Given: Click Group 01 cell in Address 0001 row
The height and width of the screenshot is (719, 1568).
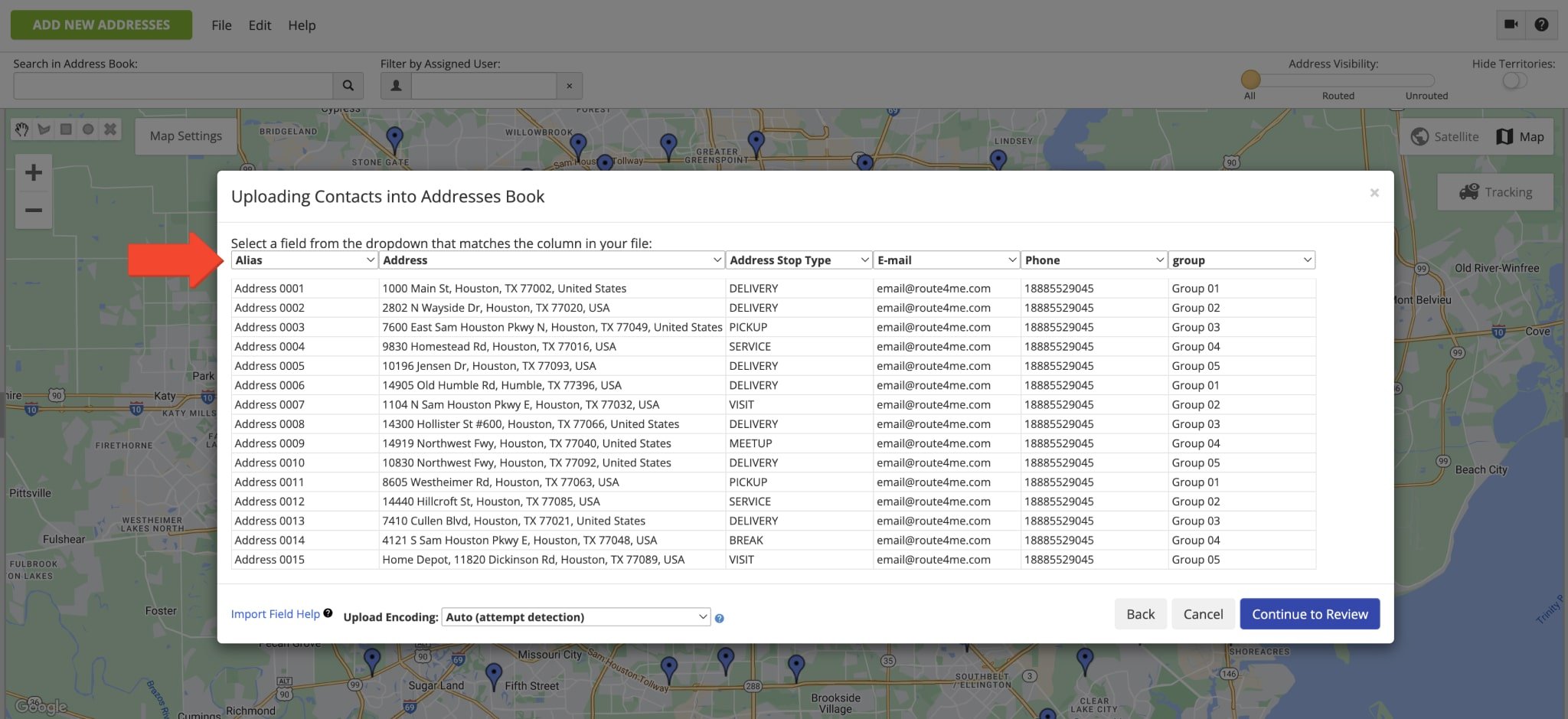Looking at the screenshot, I should (x=1242, y=289).
